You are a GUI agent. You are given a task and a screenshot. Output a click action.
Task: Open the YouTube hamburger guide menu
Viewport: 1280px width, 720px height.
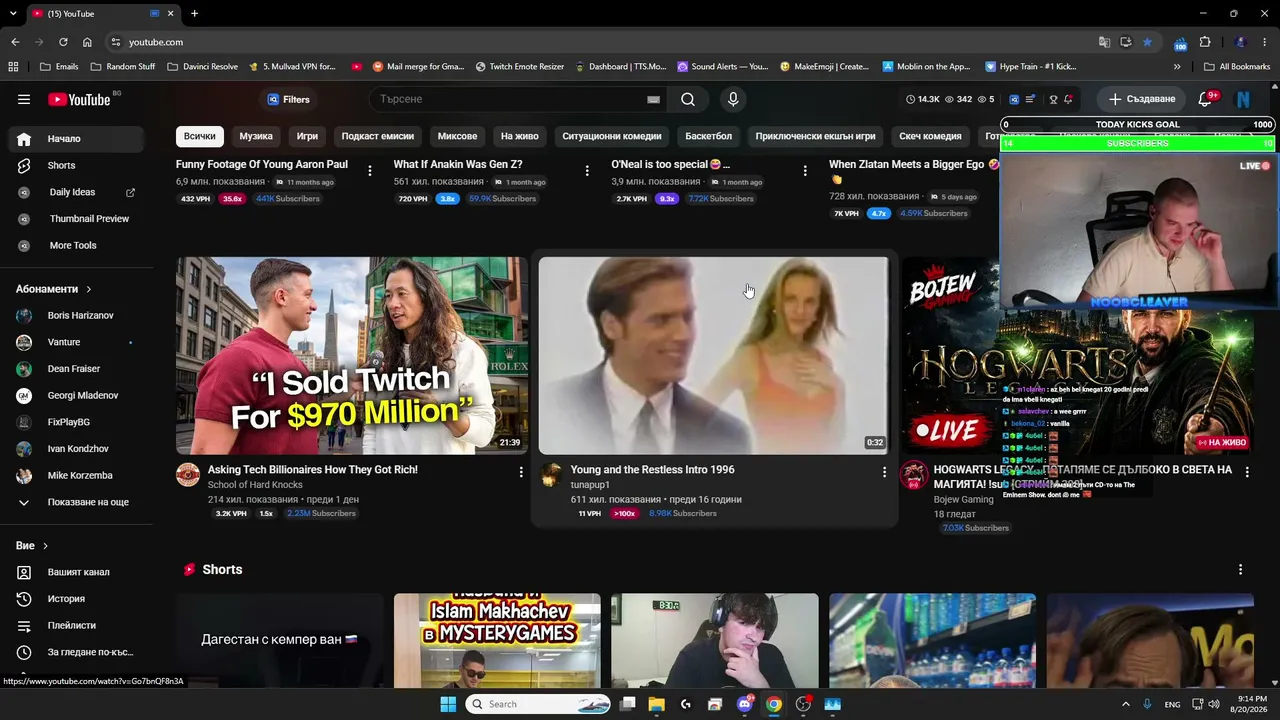[24, 99]
